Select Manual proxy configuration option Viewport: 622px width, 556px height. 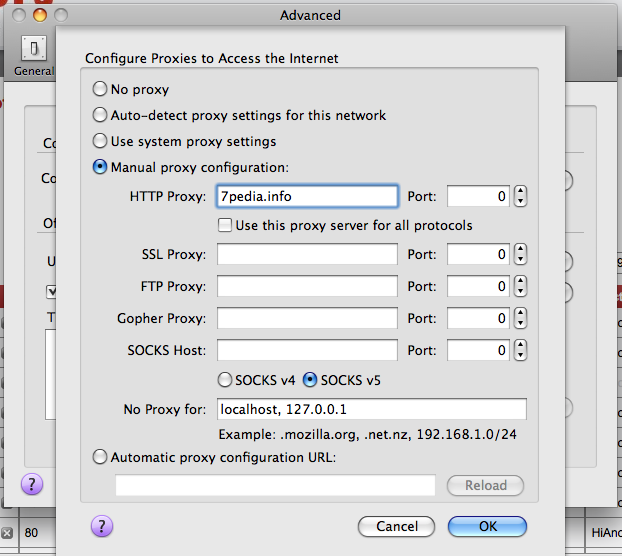tap(100, 167)
